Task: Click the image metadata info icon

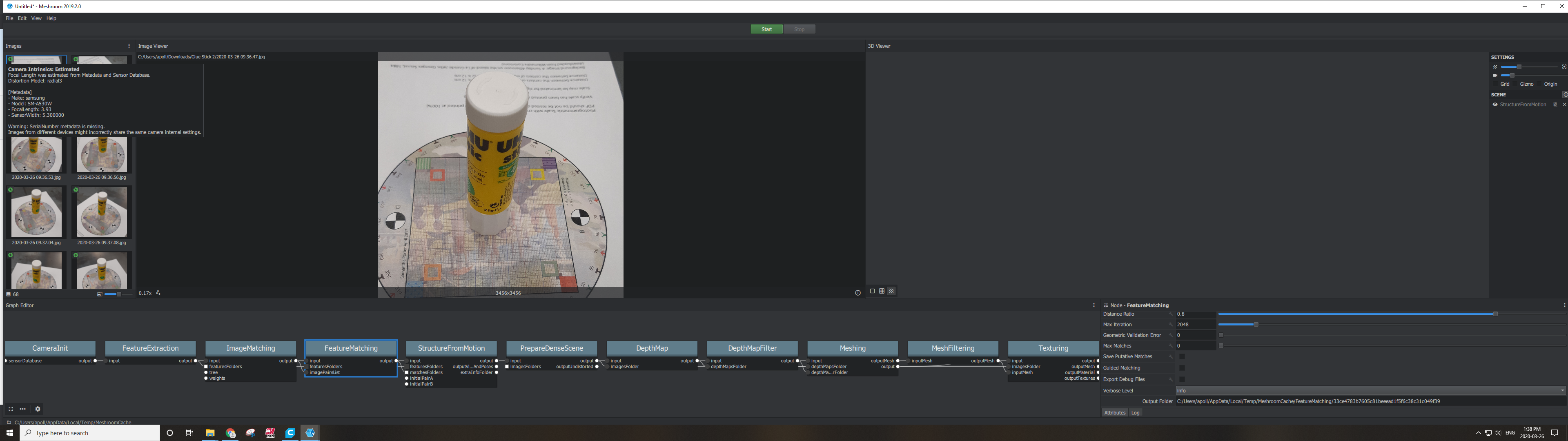Action: 857,293
